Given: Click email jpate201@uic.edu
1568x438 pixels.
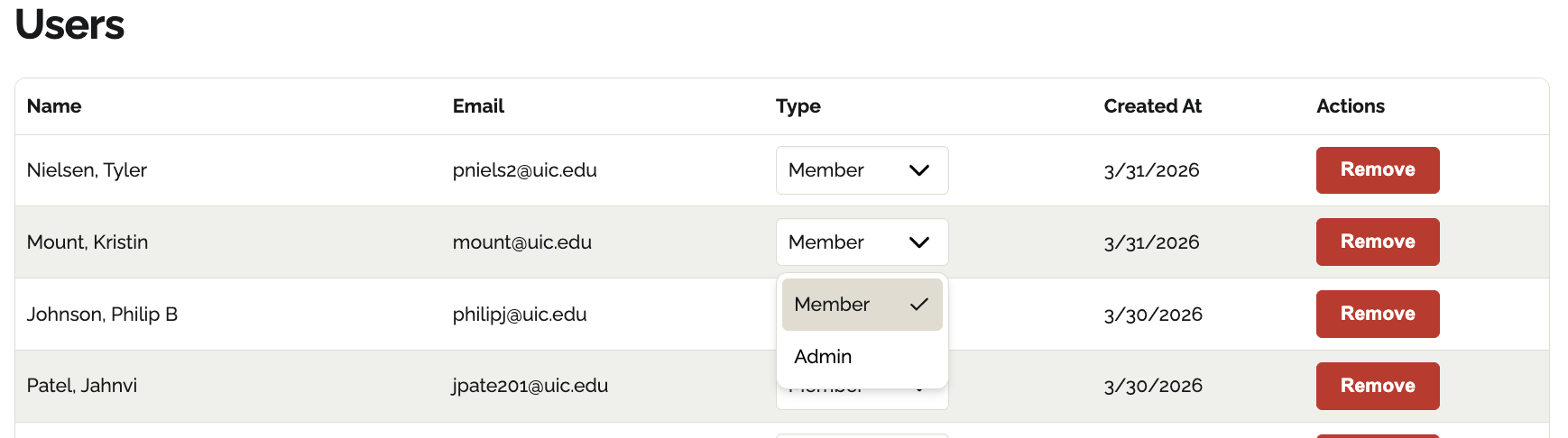Looking at the screenshot, I should 530,386.
